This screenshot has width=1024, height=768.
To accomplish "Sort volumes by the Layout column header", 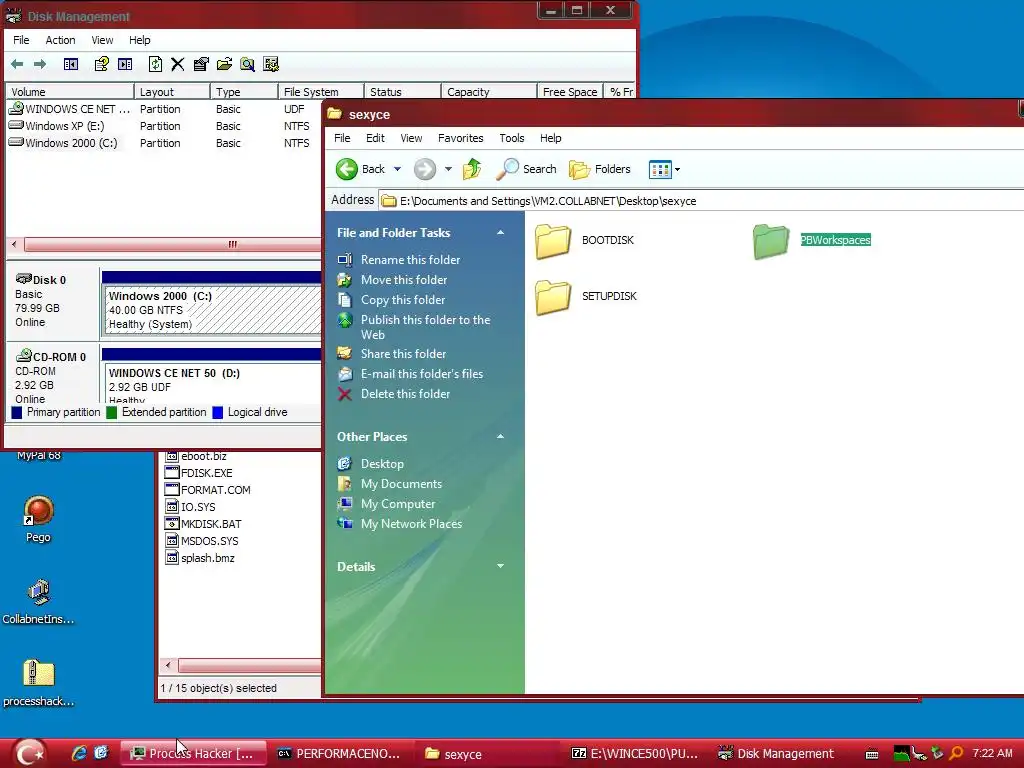I will [x=172, y=92].
